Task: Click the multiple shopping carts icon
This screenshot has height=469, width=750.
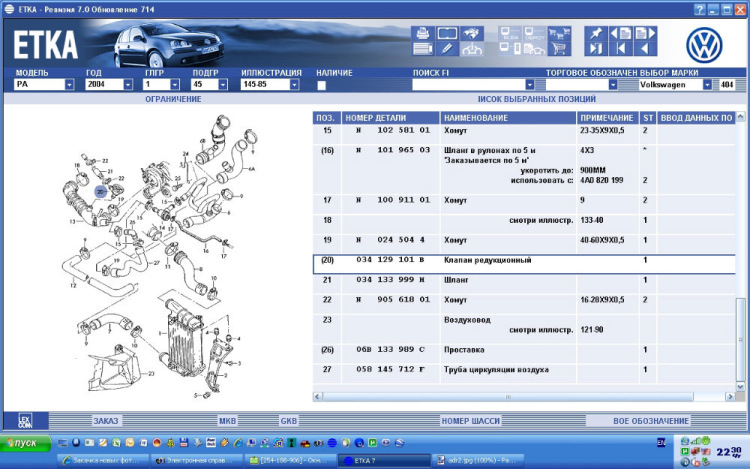Action: [x=559, y=33]
